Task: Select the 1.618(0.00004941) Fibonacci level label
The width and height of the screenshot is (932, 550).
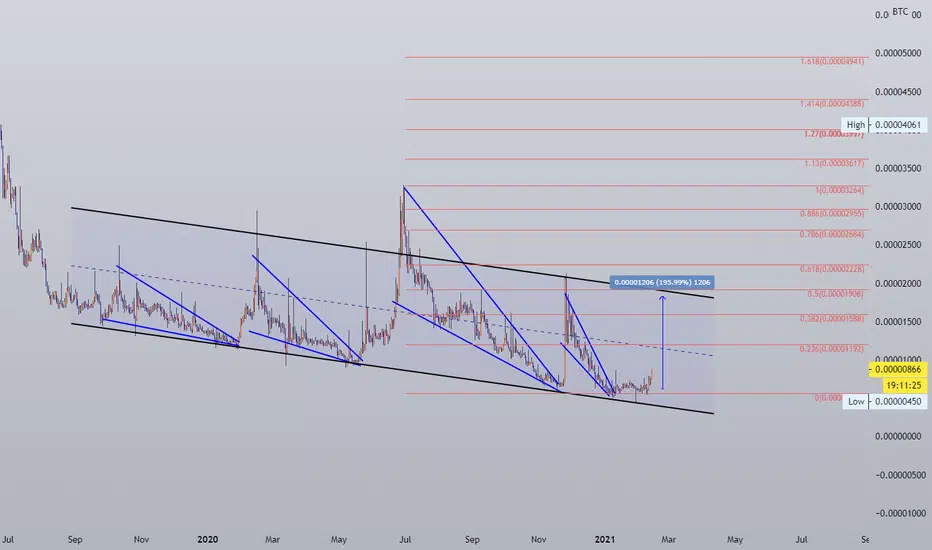Action: 832,61
